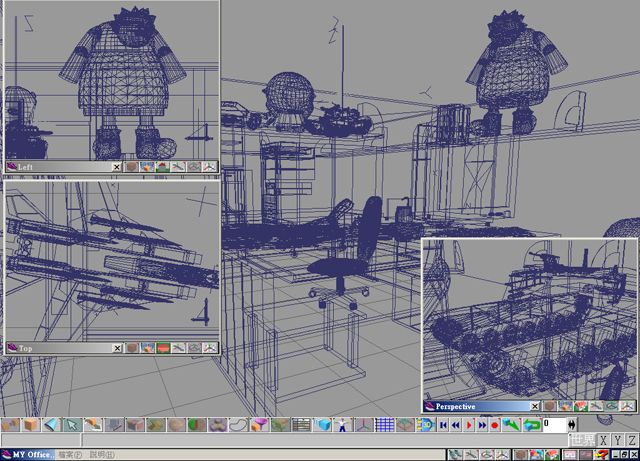Screen dimensions: 640x461
Task: Select the spline curve drawing tool
Action: pyautogui.click(x=238, y=425)
